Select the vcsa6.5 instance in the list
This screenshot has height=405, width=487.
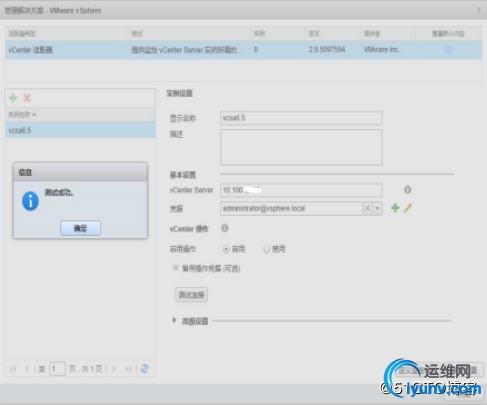tap(80, 130)
